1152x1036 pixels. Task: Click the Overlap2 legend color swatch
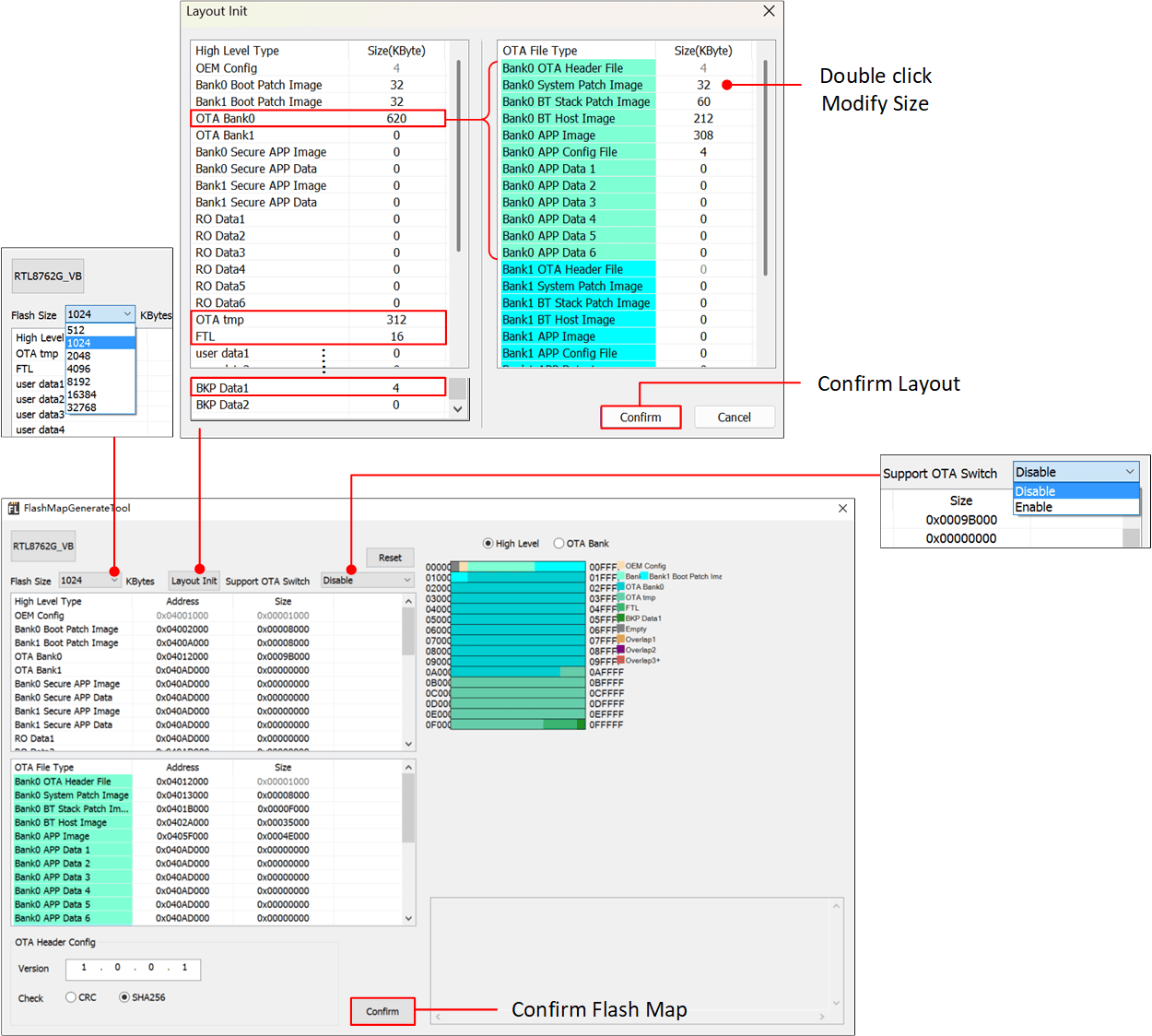pyautogui.click(x=621, y=649)
